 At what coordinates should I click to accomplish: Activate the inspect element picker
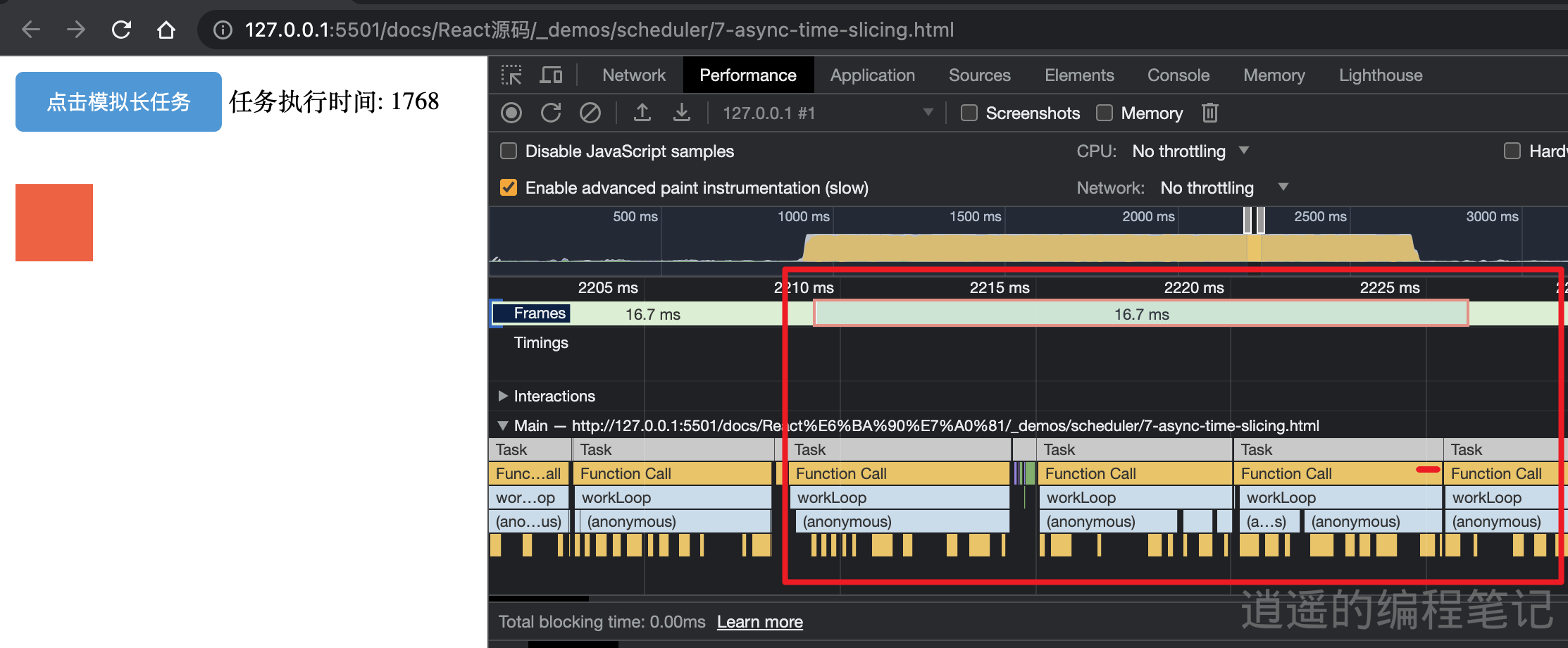tap(511, 75)
